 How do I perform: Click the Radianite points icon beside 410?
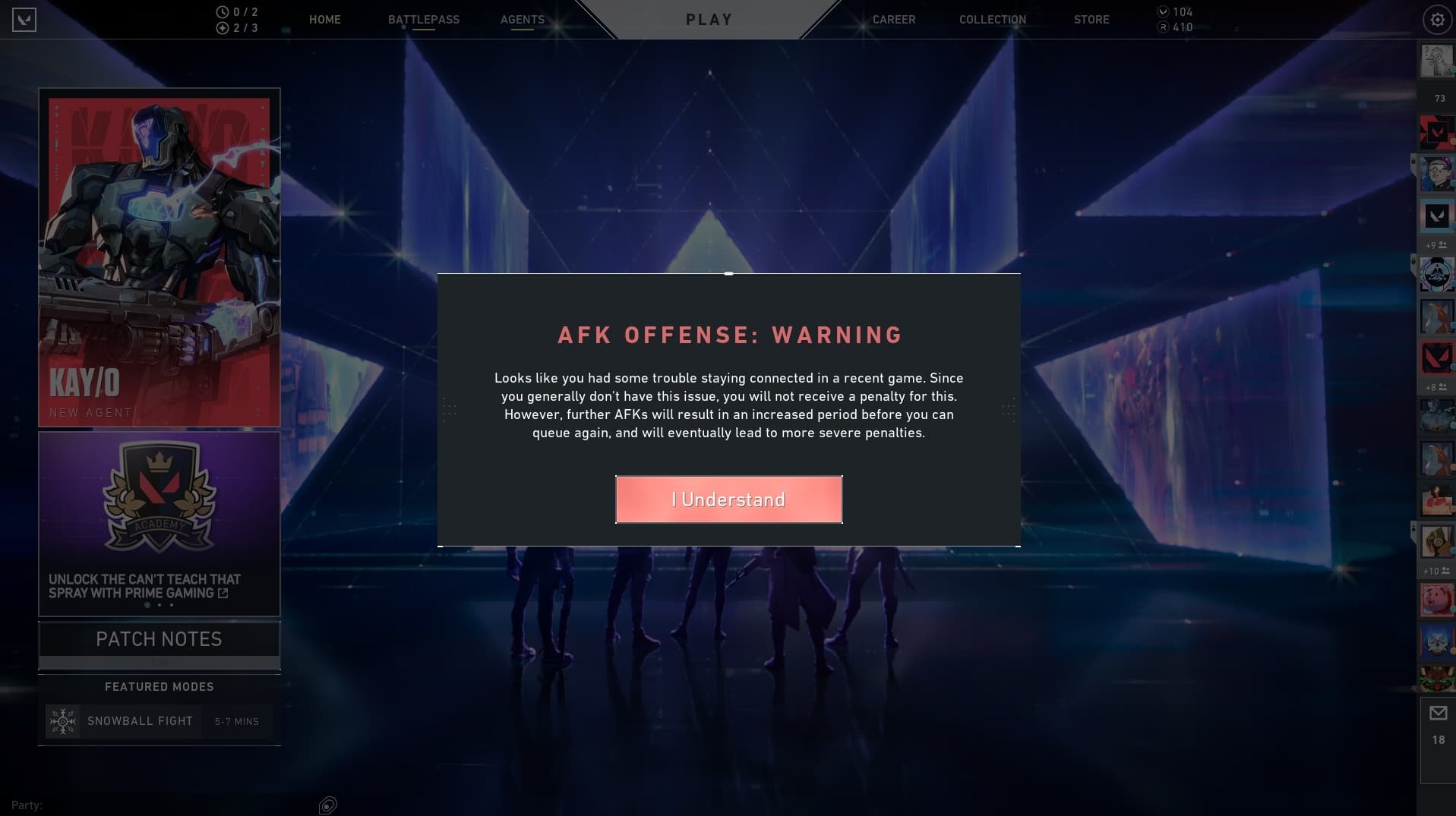pos(1163,27)
